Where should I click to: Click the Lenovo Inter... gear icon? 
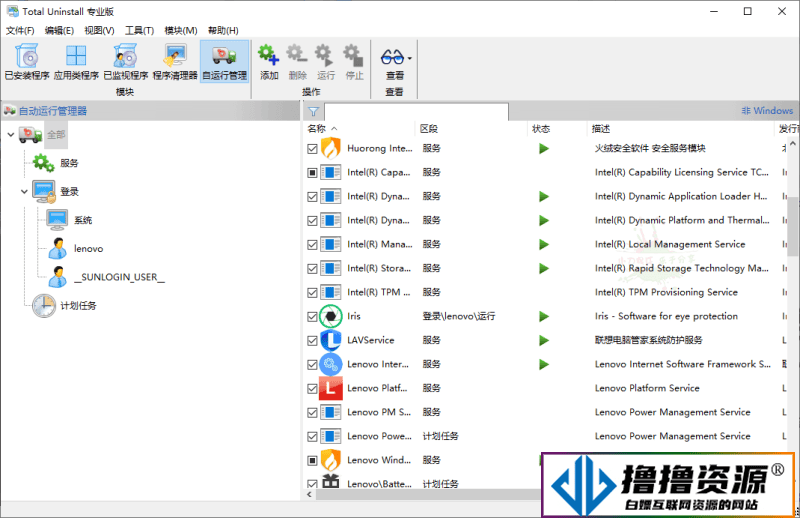tap(331, 364)
